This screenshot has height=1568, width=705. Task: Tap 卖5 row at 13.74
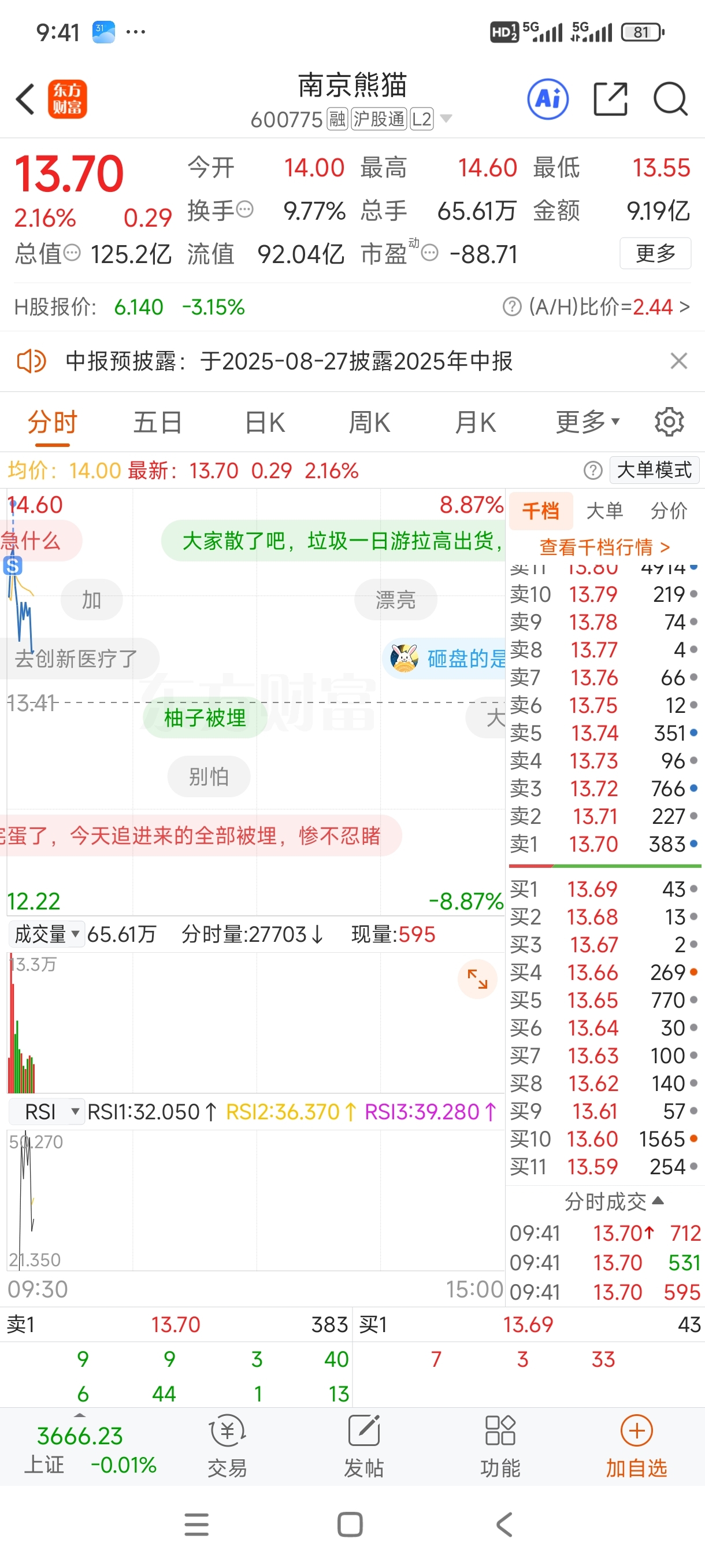(604, 733)
